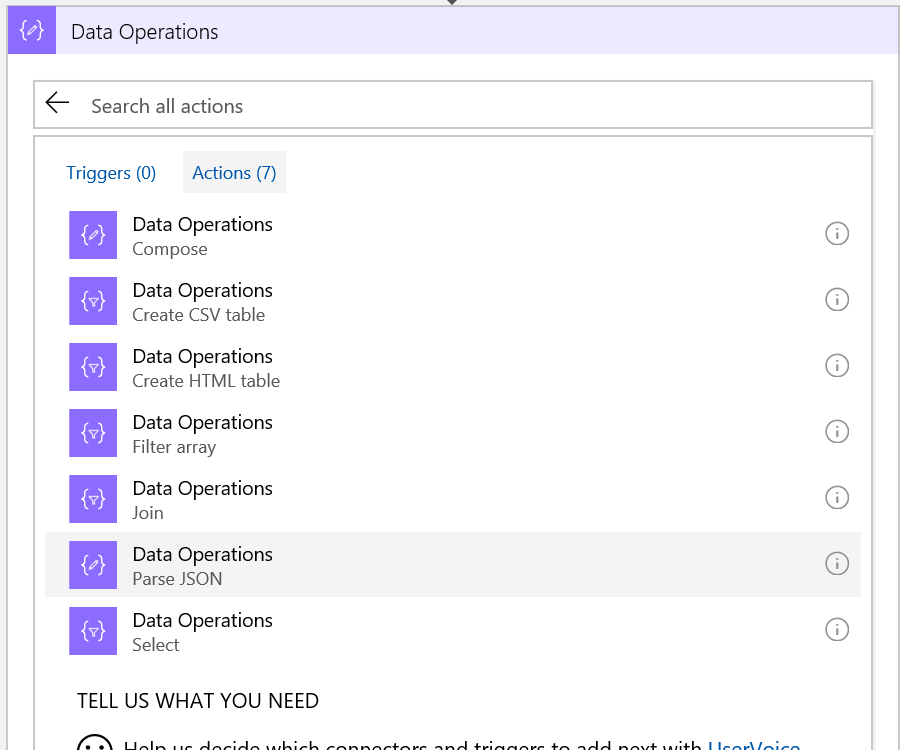Switch to the Actions (7) tab
The height and width of the screenshot is (750, 900).
point(234,173)
